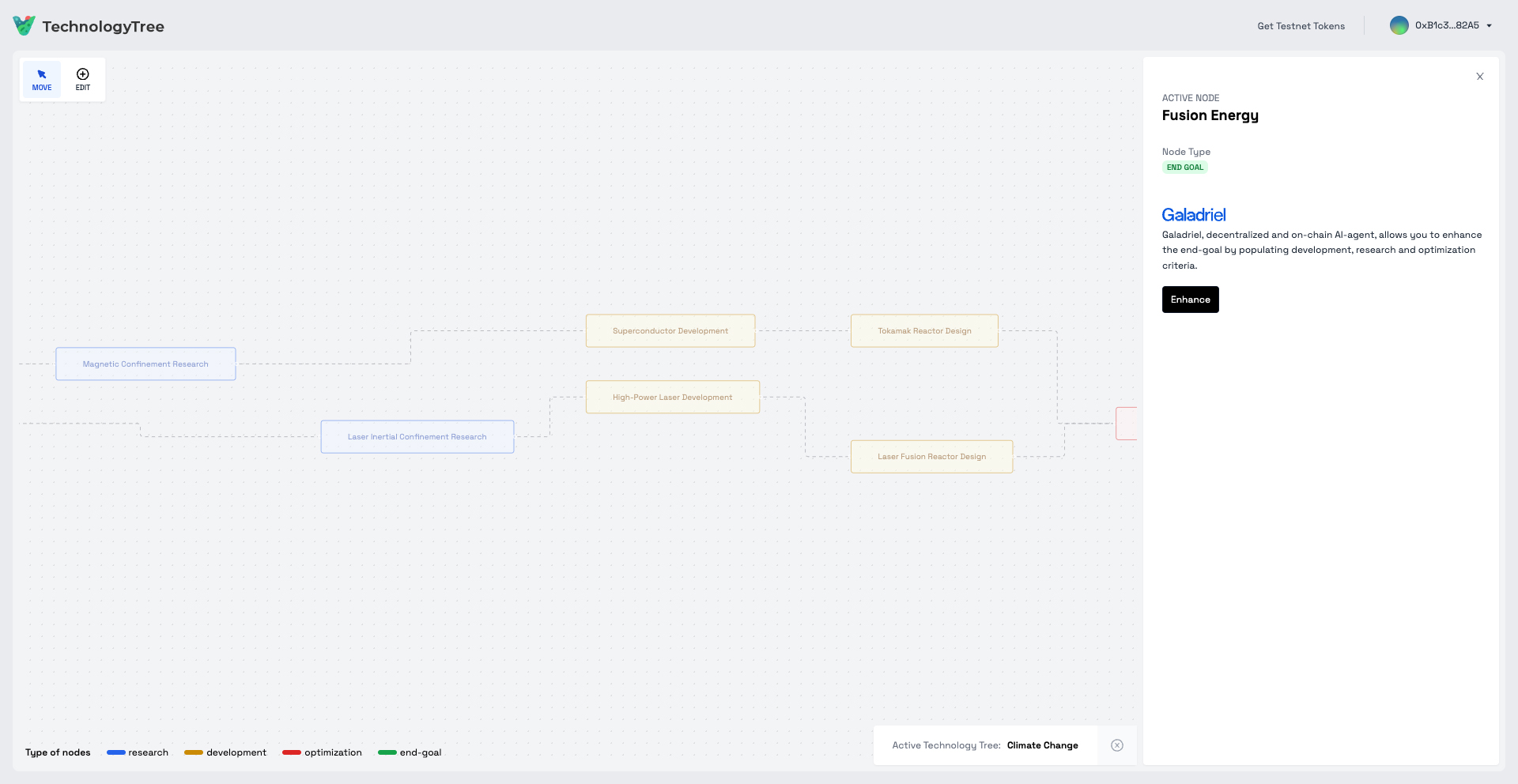Click the ACTIVE NODE heading
The image size is (1518, 784).
(x=1191, y=98)
